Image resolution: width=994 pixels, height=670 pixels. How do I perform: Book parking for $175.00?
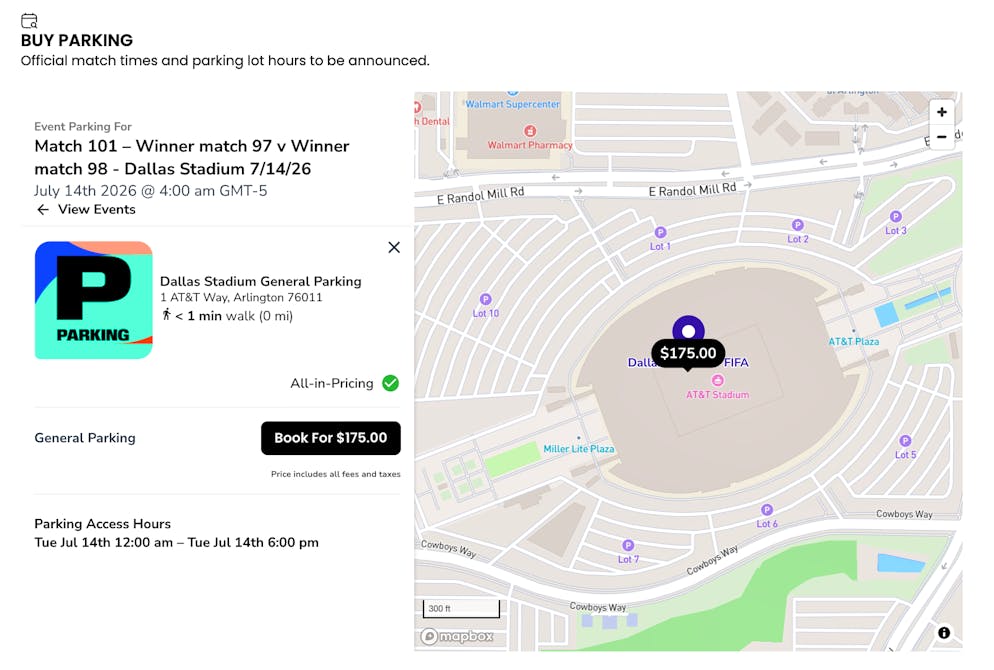pos(330,438)
